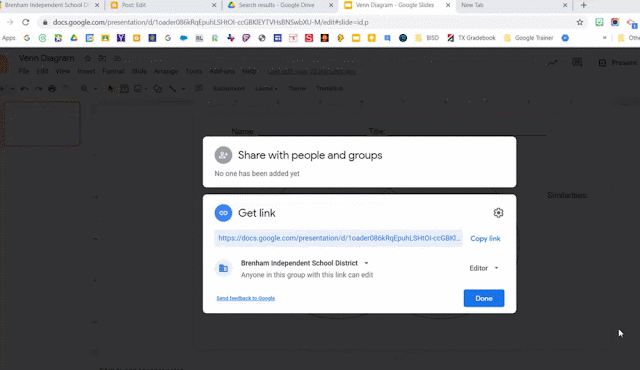Open the Add-ons menu in Slides
Viewport: 640px width, 370px height.
(x=222, y=71)
